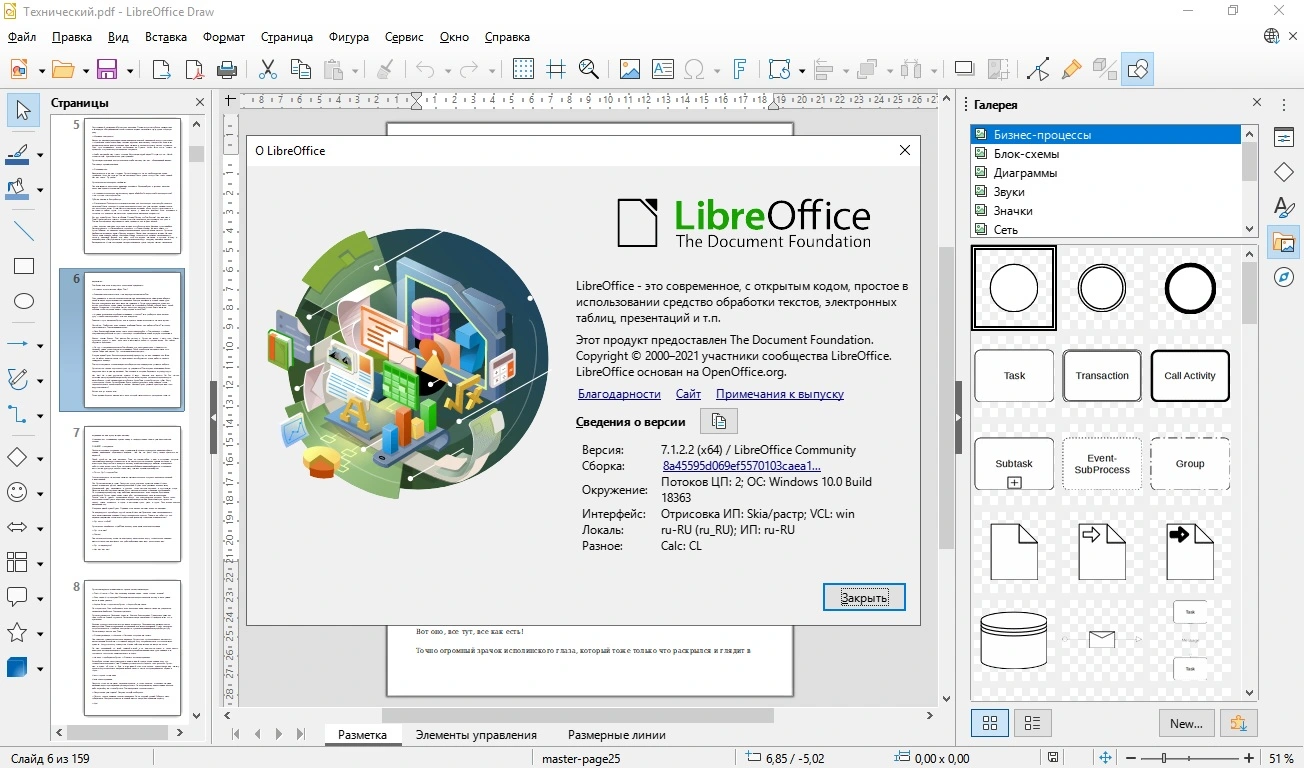Open Line Color dropdown arrow

point(40,155)
